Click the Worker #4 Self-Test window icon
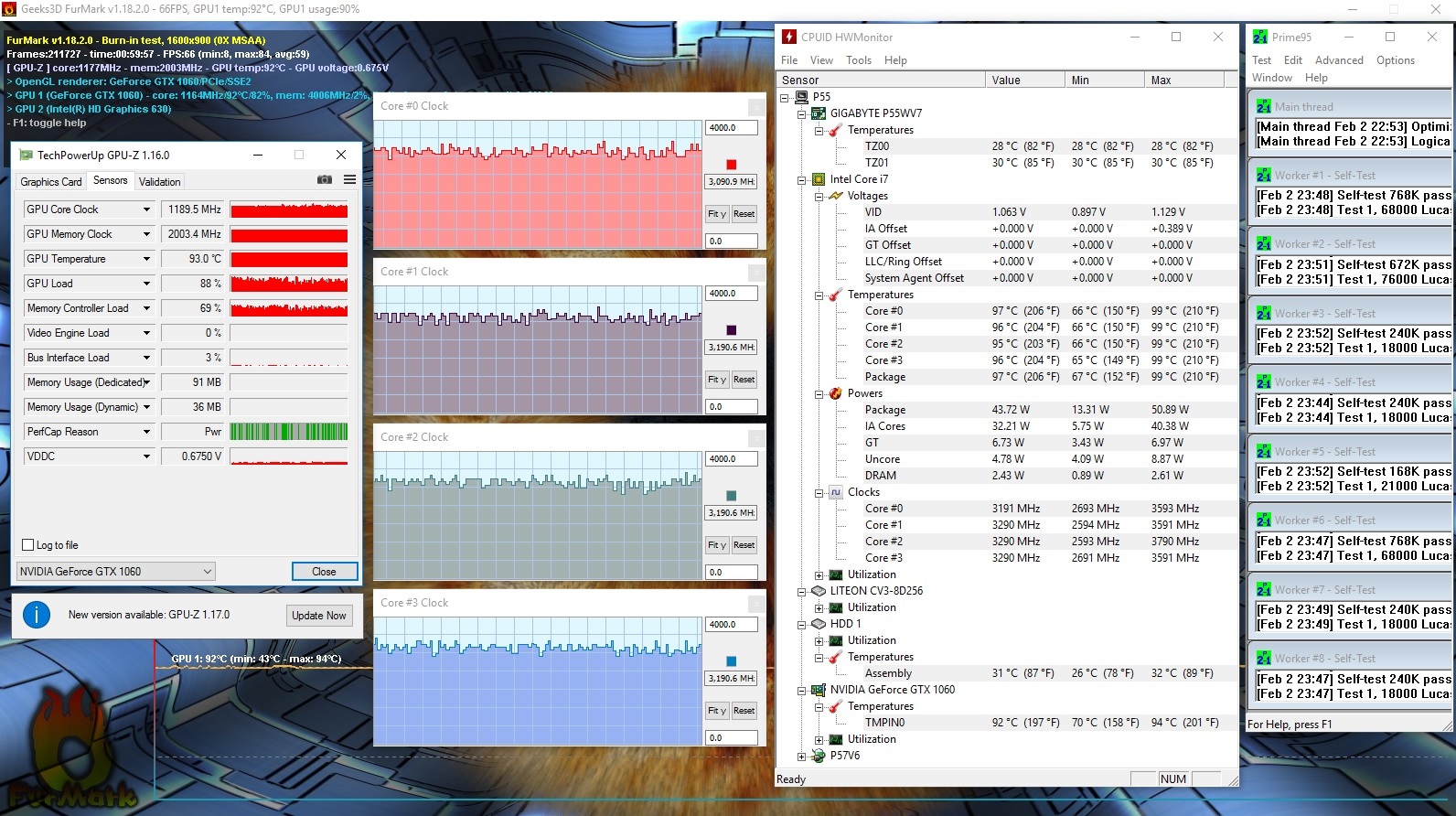Screen dimensions: 1456x816 pos(1264,381)
